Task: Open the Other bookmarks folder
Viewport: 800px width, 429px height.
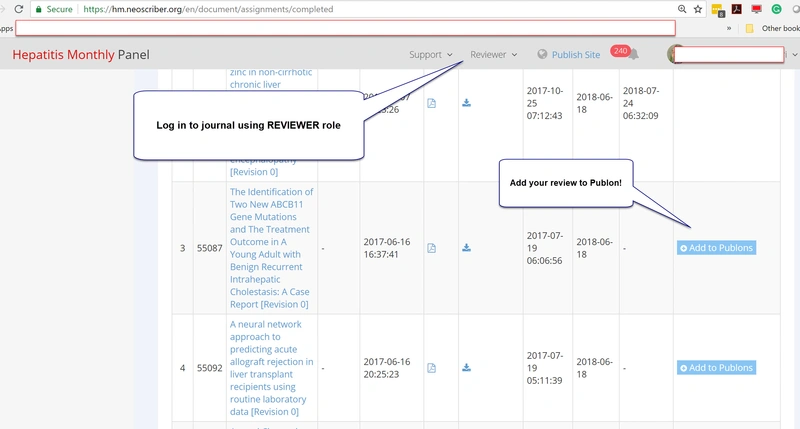Action: (x=772, y=29)
